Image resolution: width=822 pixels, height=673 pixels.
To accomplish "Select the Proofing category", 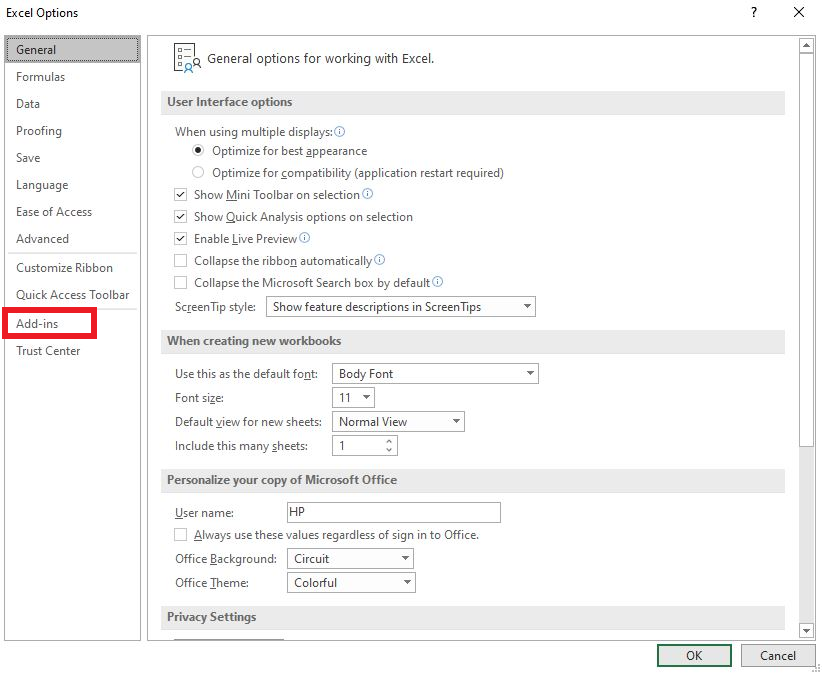I will [72, 131].
